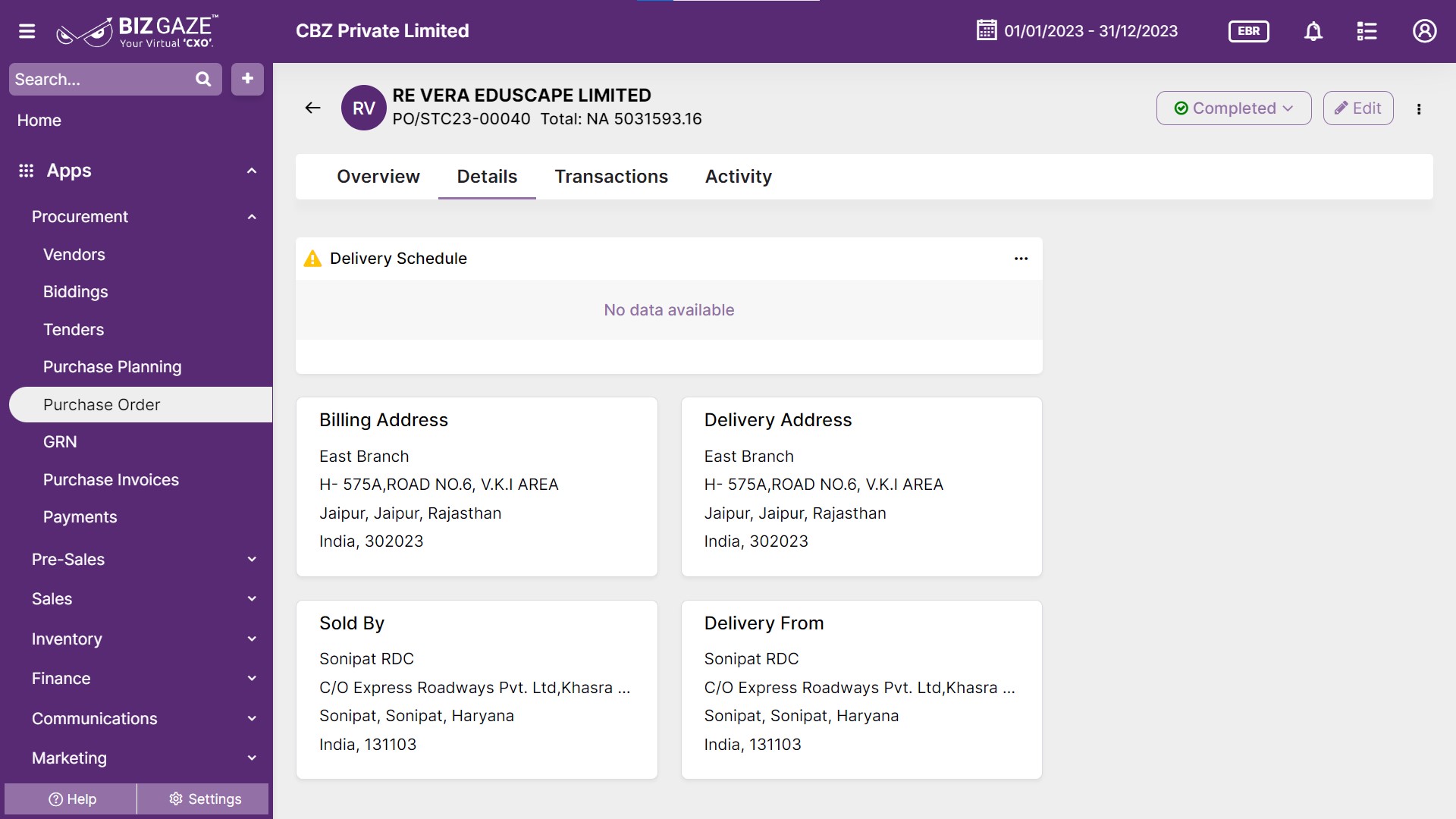The height and width of the screenshot is (819, 1456).
Task: Collapse the Procurement section
Action: pos(252,217)
